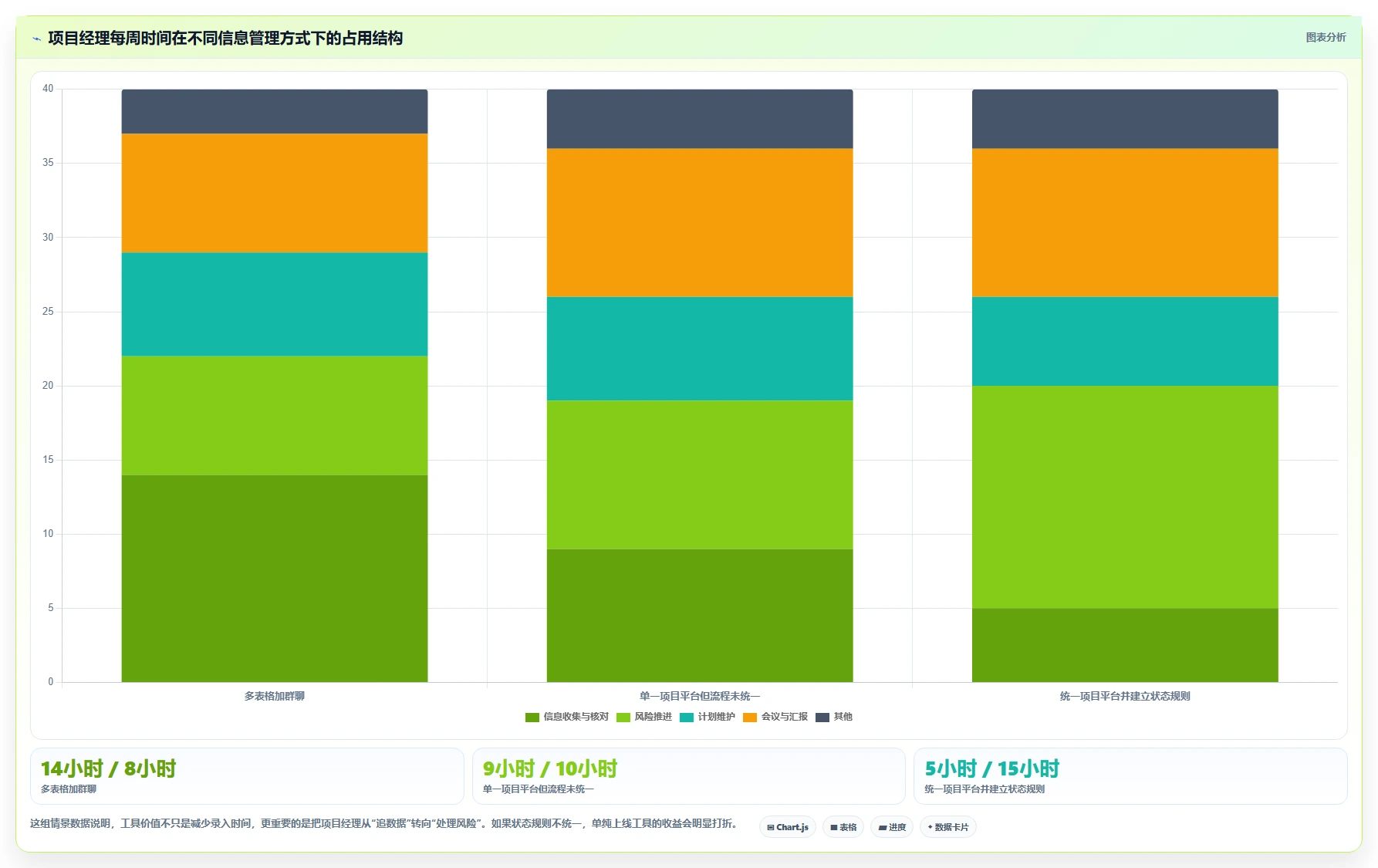Click orange 会议与汇报 segment in 多表格加群聊 bar

(275, 194)
